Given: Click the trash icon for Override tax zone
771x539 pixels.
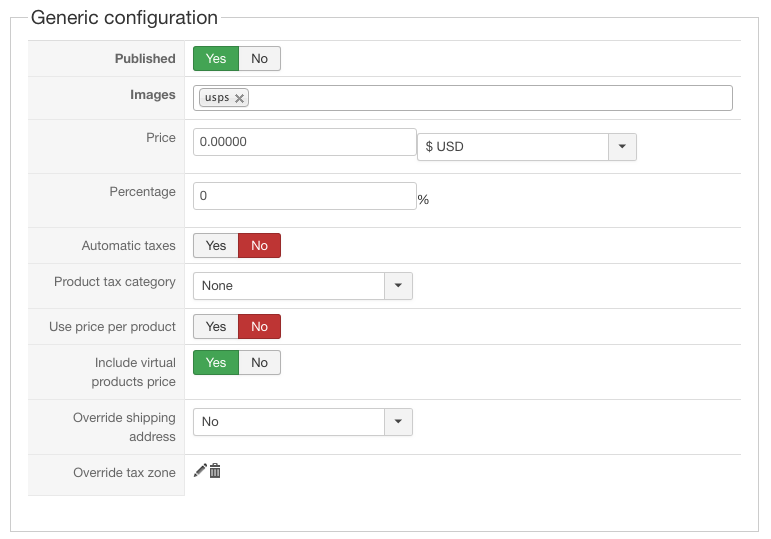Looking at the screenshot, I should 215,470.
